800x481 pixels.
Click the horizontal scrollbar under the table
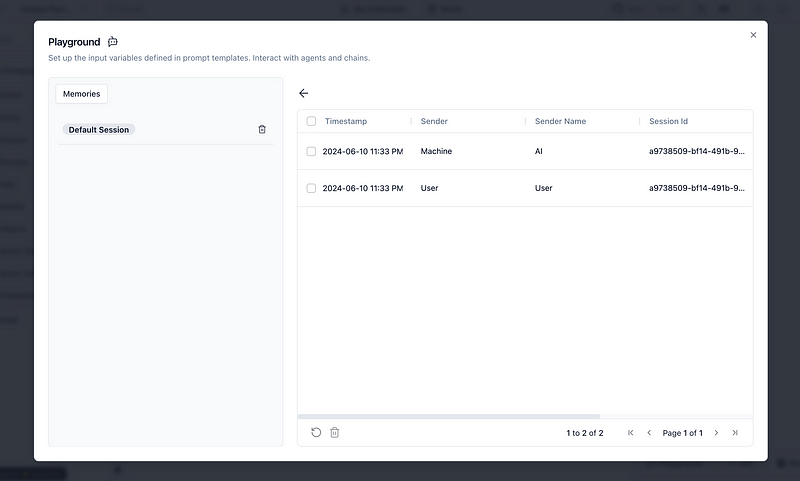tap(449, 416)
